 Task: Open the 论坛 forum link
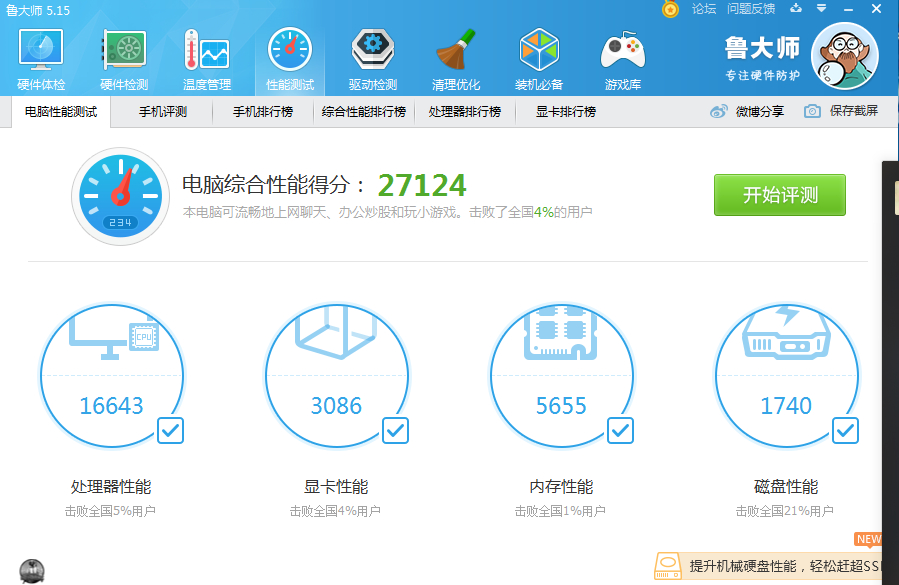(703, 9)
